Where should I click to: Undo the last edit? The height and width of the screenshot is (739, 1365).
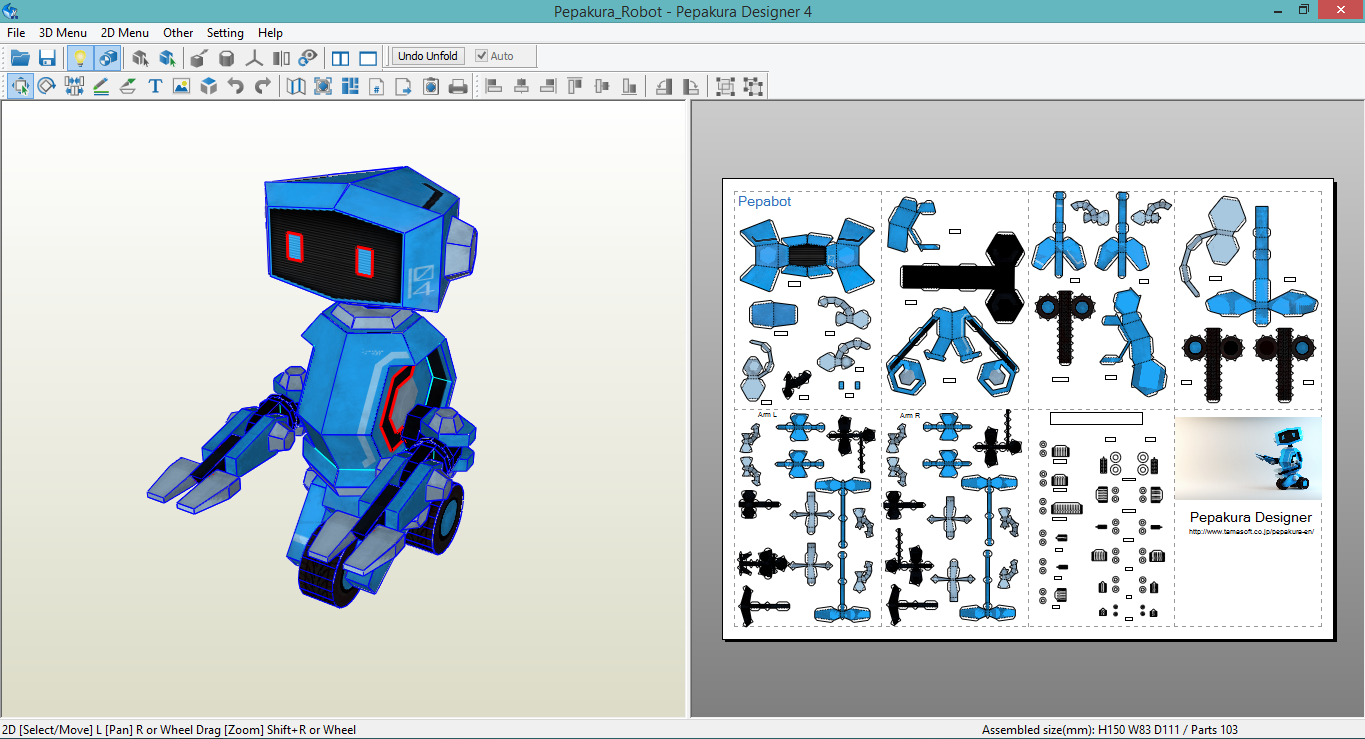coord(235,86)
